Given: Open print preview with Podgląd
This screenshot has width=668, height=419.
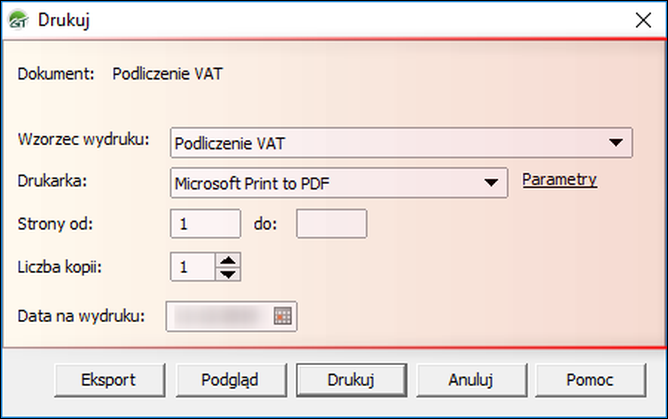Looking at the screenshot, I should pyautogui.click(x=232, y=379).
